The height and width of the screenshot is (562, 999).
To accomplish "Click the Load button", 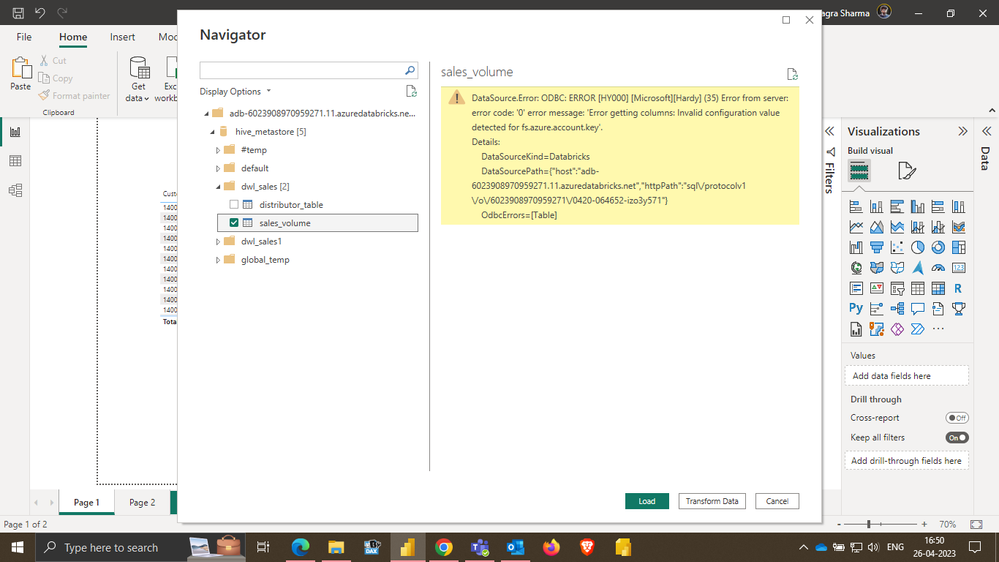I will click(647, 501).
